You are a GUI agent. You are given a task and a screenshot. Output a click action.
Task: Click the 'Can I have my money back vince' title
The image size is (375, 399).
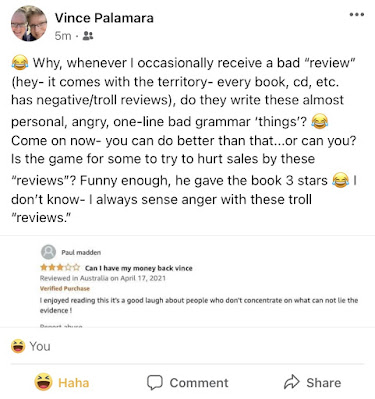[x=139, y=268]
